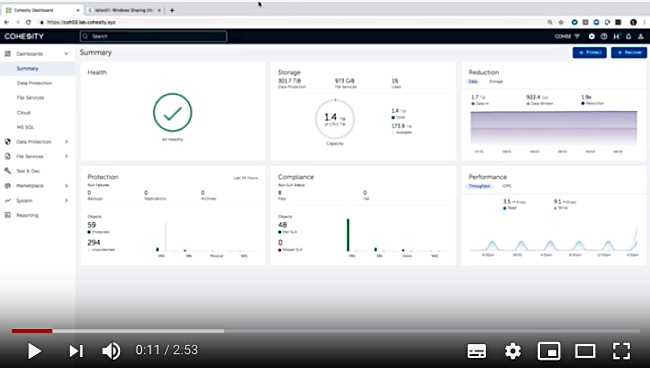This screenshot has width=650, height=368.
Task: Focus the Cohesity search field
Action: point(153,36)
